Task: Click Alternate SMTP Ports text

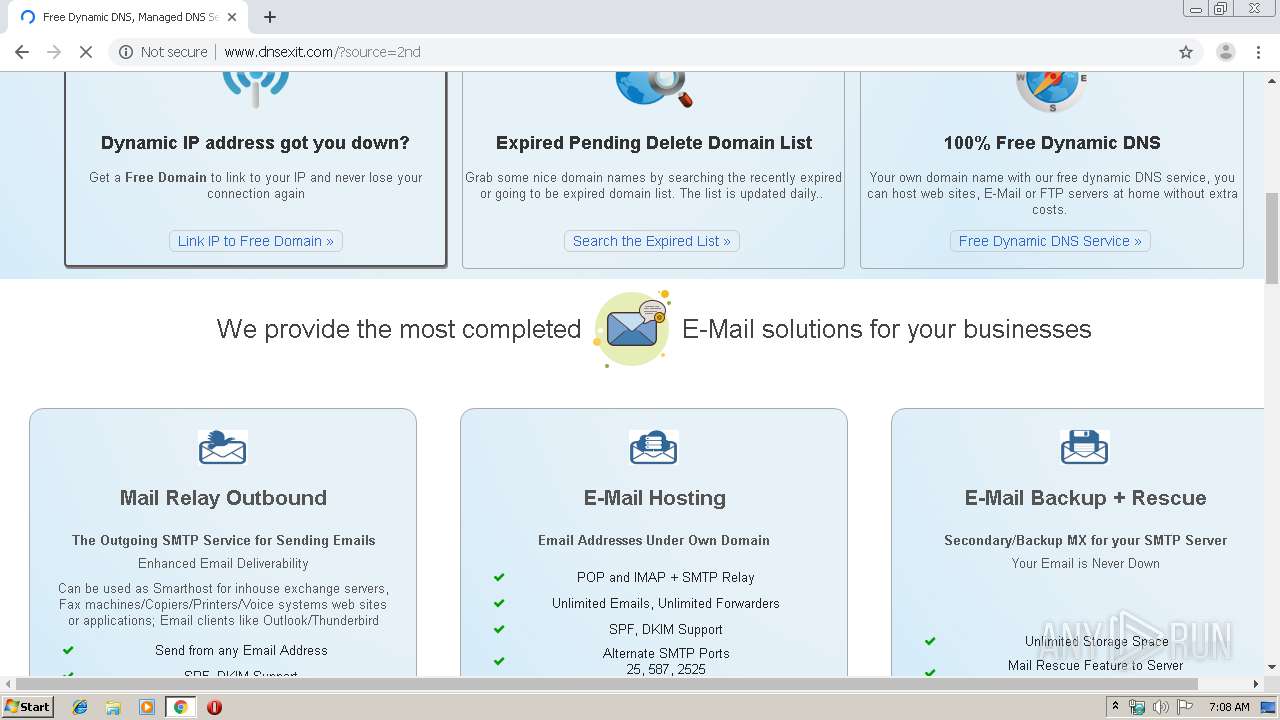Action: (666, 653)
